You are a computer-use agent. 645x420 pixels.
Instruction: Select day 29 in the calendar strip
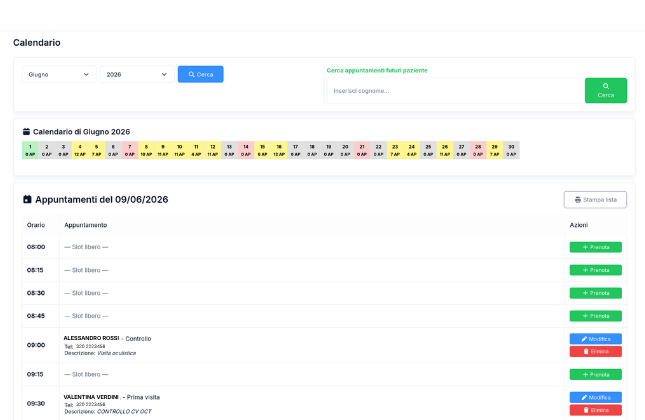(x=494, y=150)
